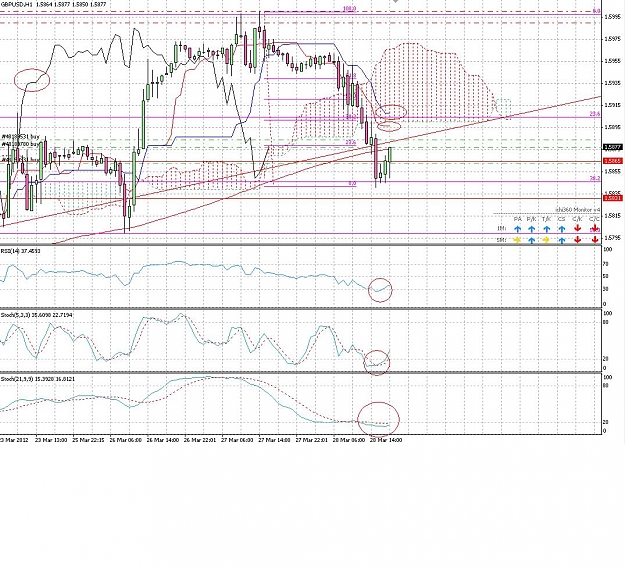Click the buy order label ending 700
This screenshot has height=570, width=625.
pos(20,144)
